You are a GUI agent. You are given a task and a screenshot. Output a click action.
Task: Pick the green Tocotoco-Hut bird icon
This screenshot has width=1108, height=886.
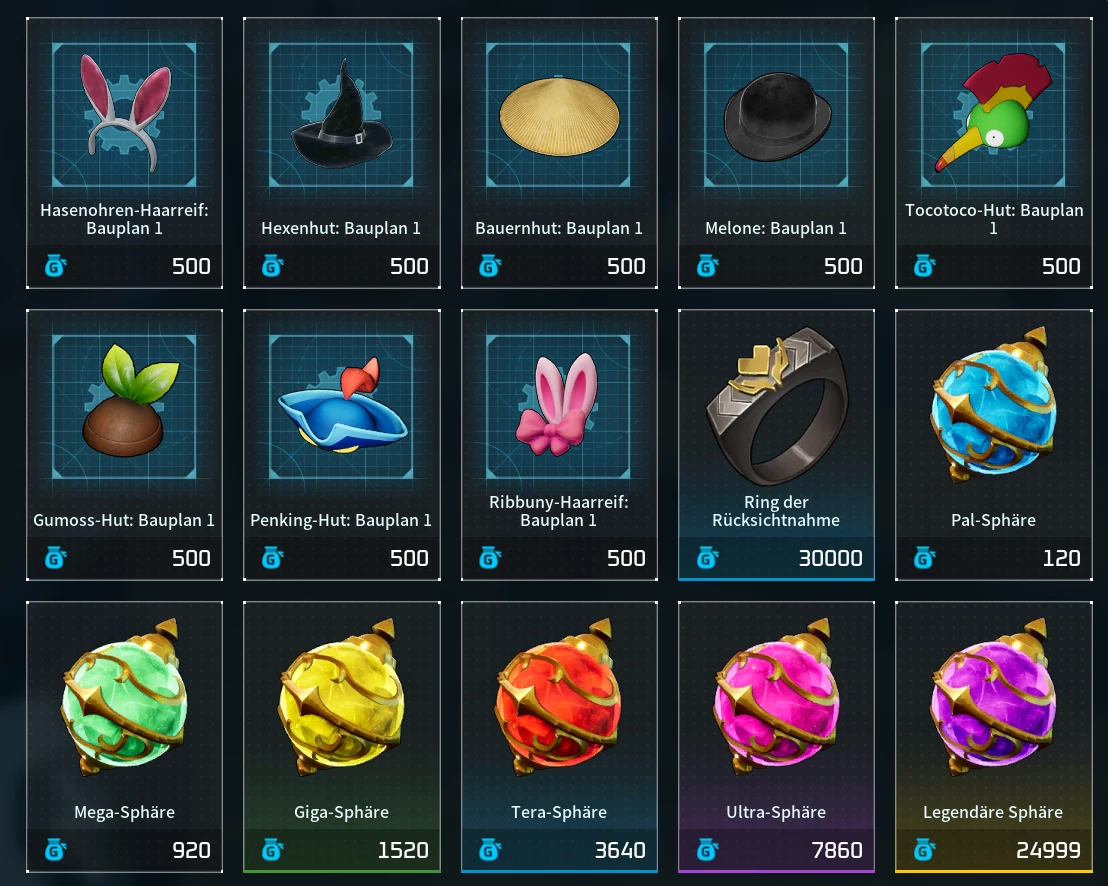point(994,113)
